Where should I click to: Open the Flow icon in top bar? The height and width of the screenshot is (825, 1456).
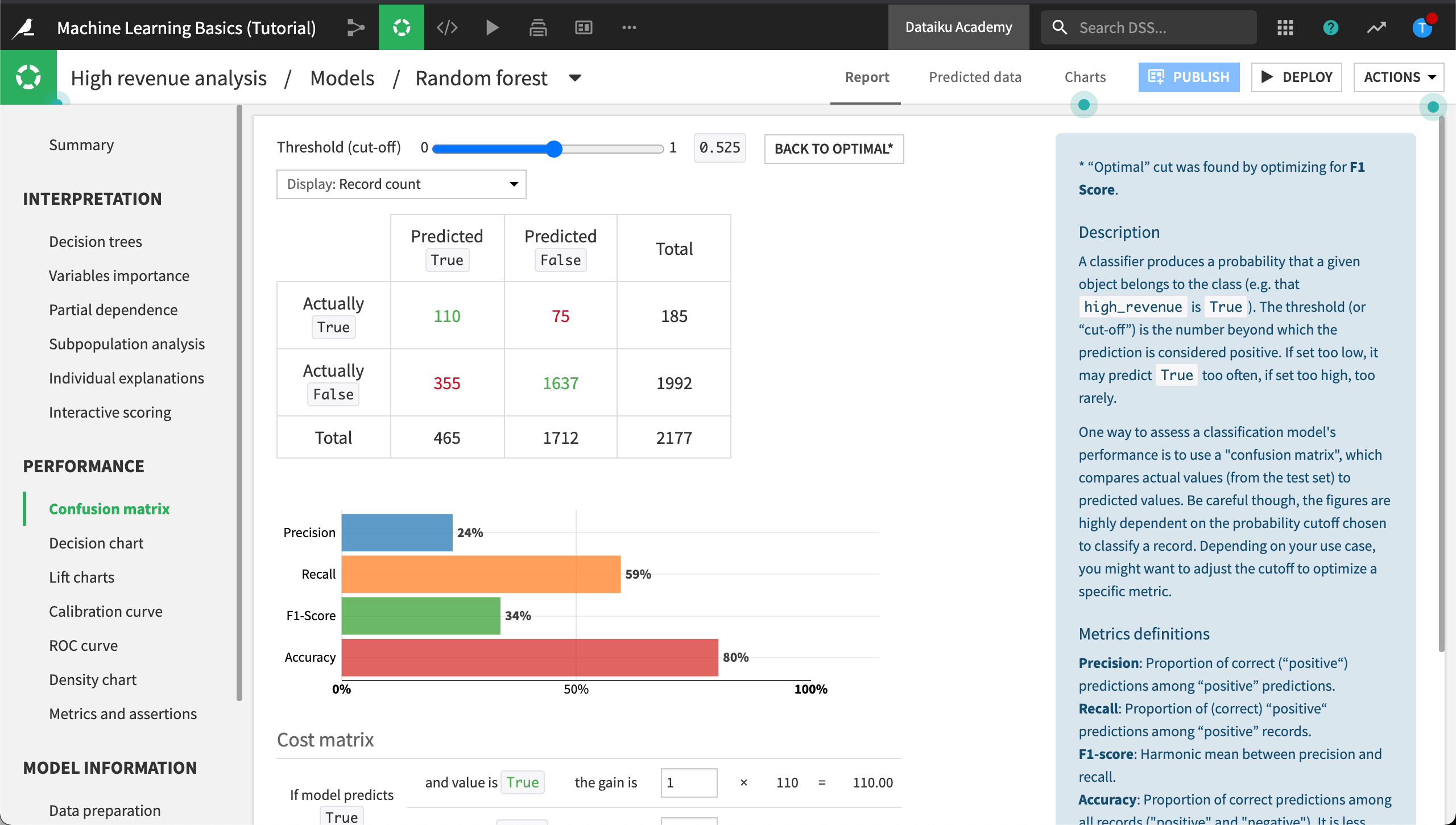pyautogui.click(x=356, y=27)
